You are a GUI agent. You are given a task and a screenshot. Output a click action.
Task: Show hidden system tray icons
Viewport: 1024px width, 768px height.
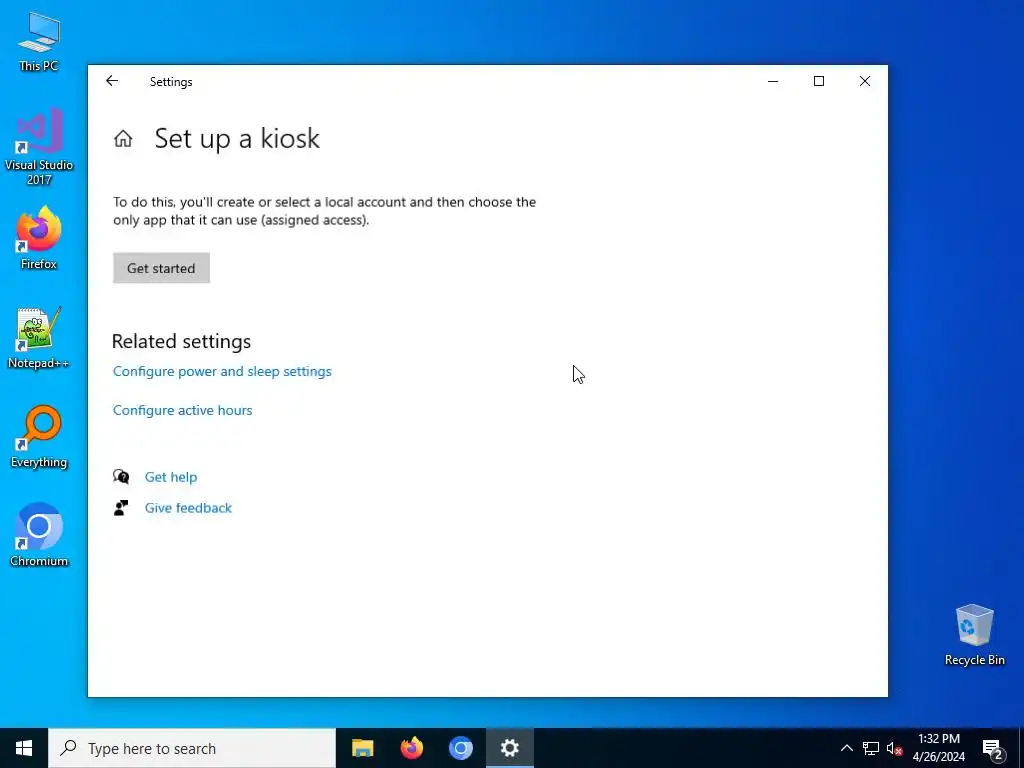coord(846,748)
